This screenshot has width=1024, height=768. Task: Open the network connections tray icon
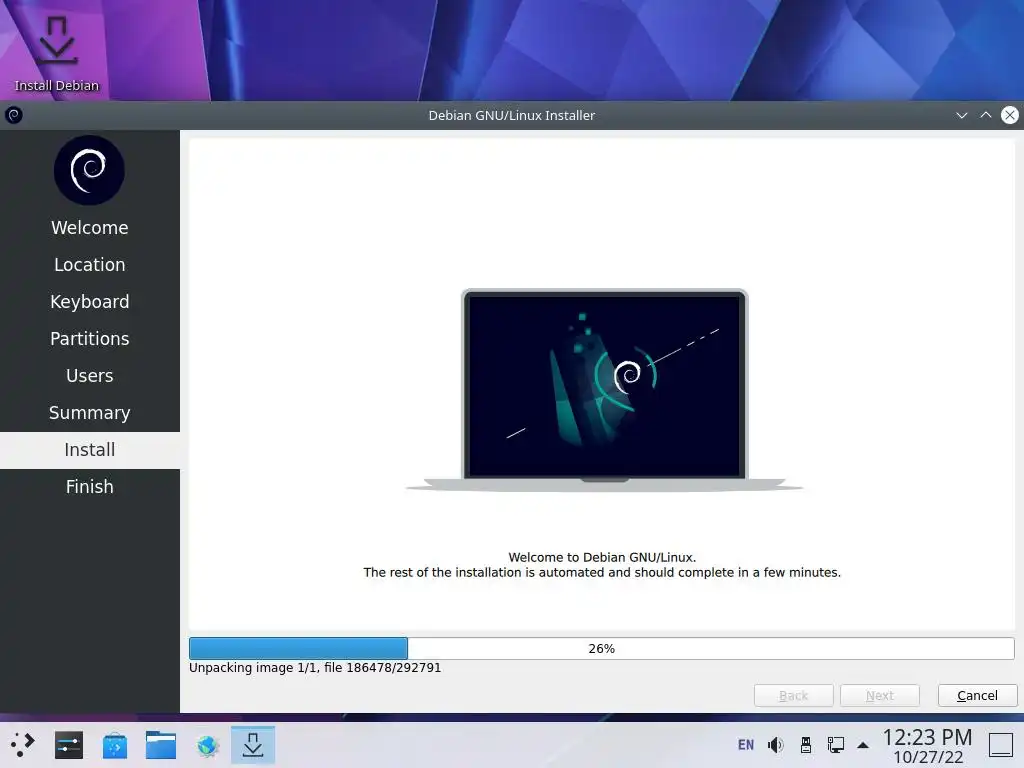pyautogui.click(x=836, y=745)
